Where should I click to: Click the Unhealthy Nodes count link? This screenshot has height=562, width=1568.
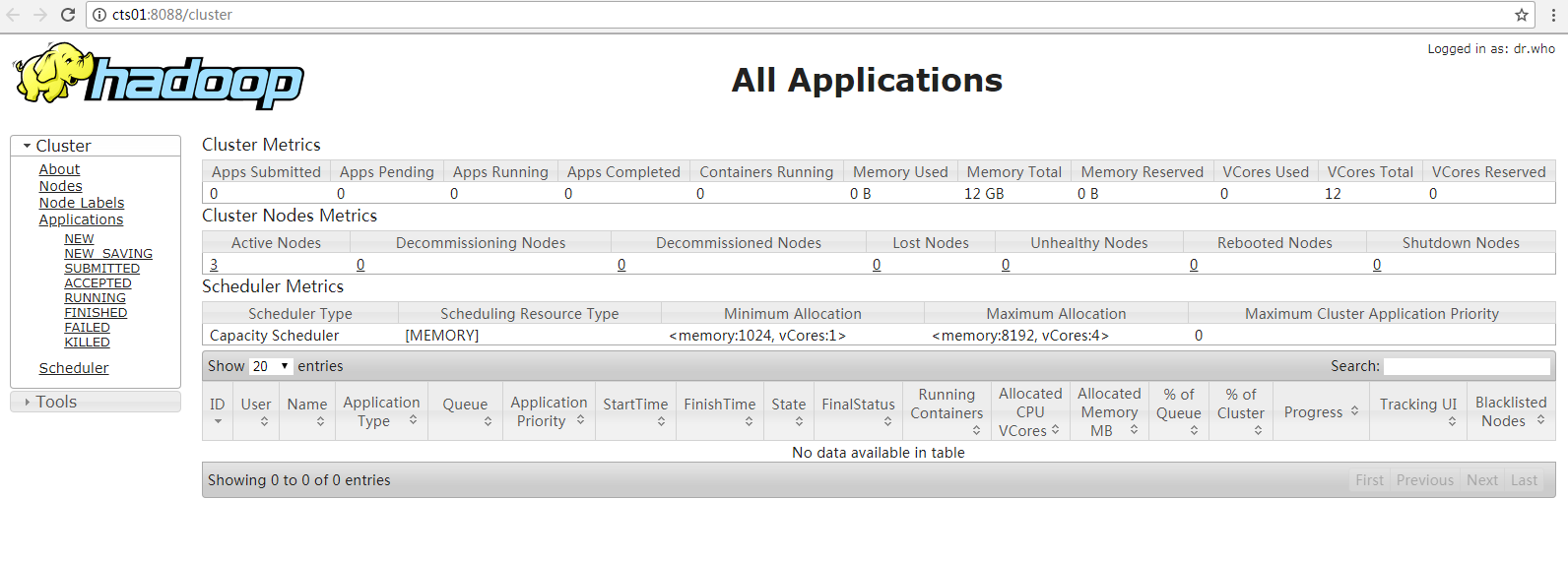(x=1006, y=265)
